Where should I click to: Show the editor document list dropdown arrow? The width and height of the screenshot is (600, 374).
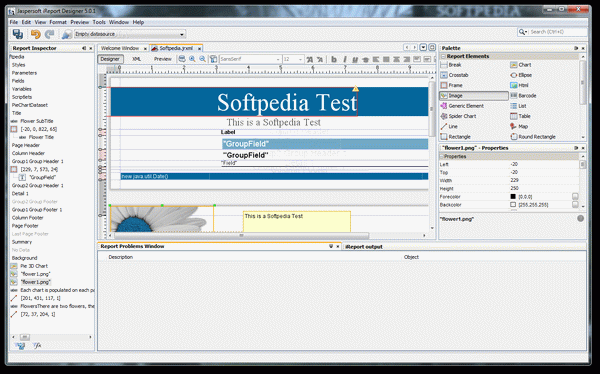(423, 47)
